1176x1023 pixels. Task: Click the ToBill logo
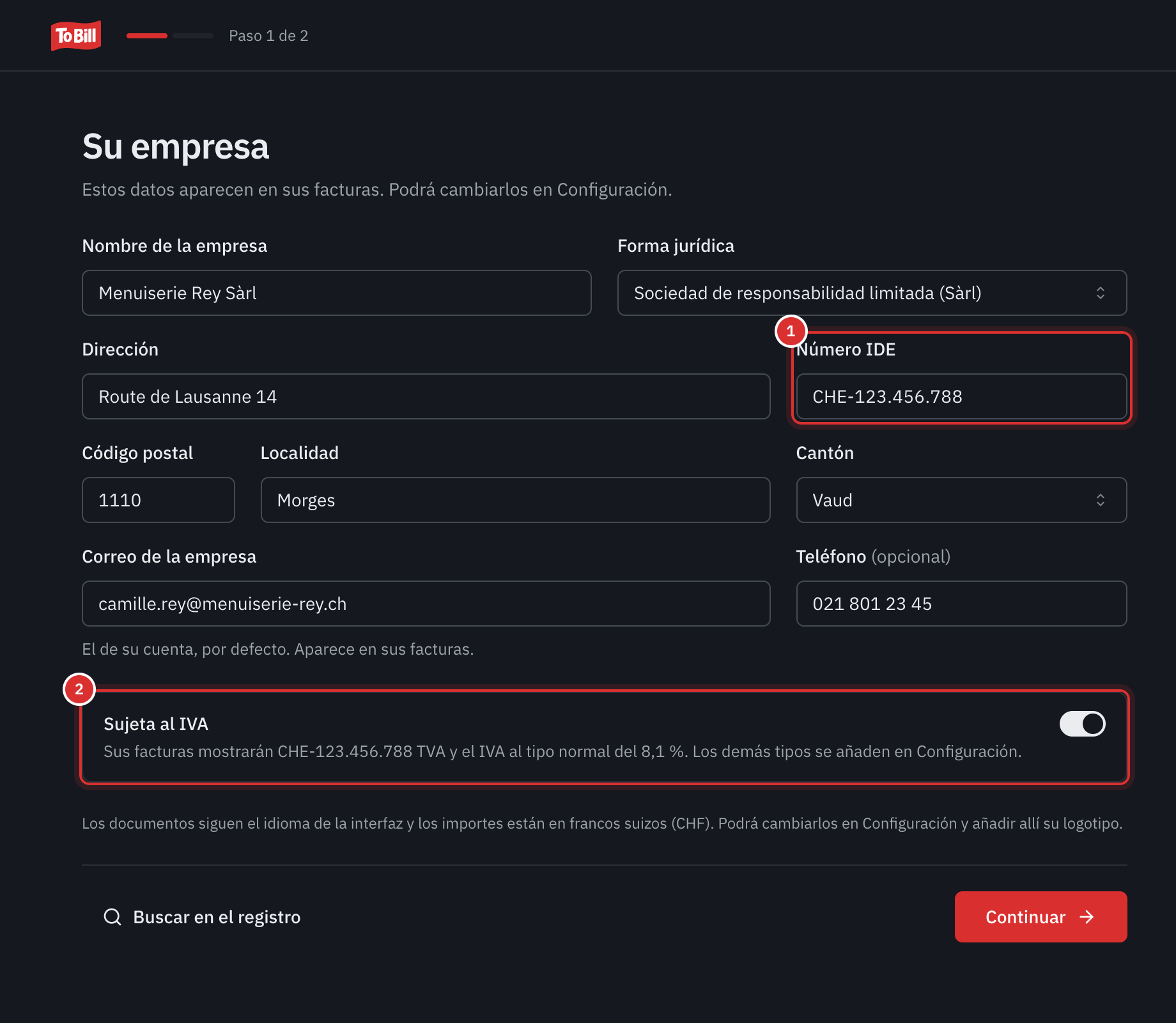coord(76,36)
